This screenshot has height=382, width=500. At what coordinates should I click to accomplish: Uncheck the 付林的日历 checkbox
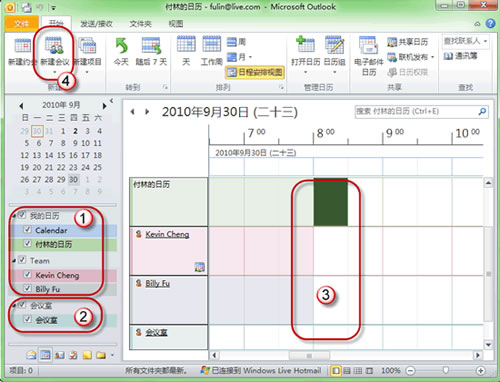tap(28, 244)
